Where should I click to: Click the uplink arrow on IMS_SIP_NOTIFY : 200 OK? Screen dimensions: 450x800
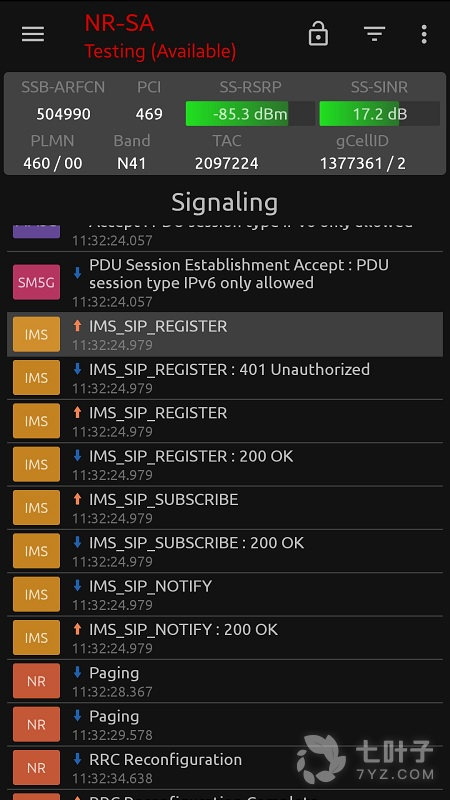pos(78,629)
